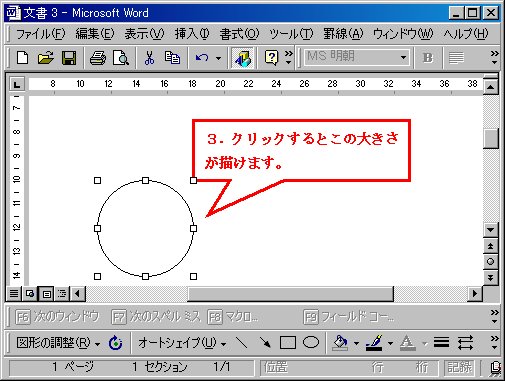Click the vertical scrollbar down arrow
The width and height of the screenshot is (505, 381).
(x=490, y=229)
